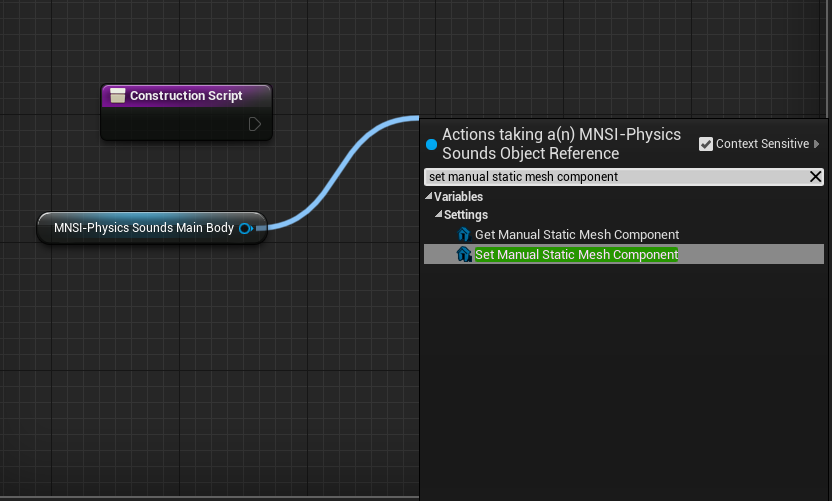Click the Context Sensitive text label

point(763,144)
